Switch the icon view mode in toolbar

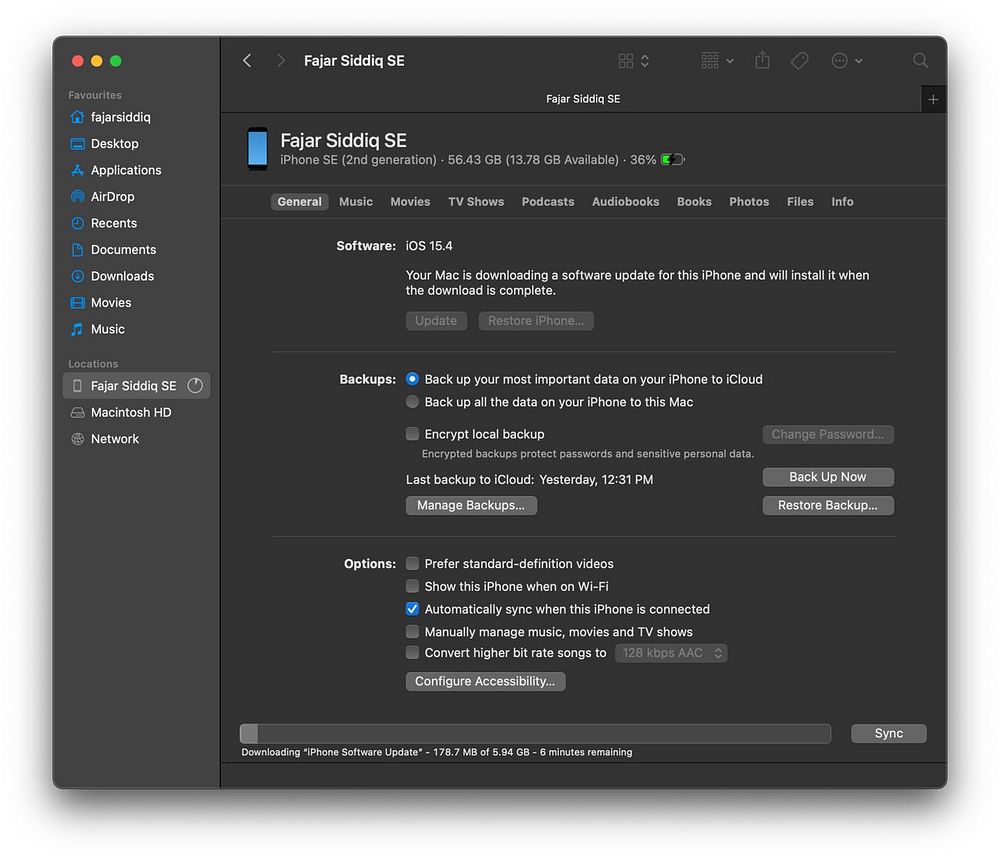tap(633, 61)
